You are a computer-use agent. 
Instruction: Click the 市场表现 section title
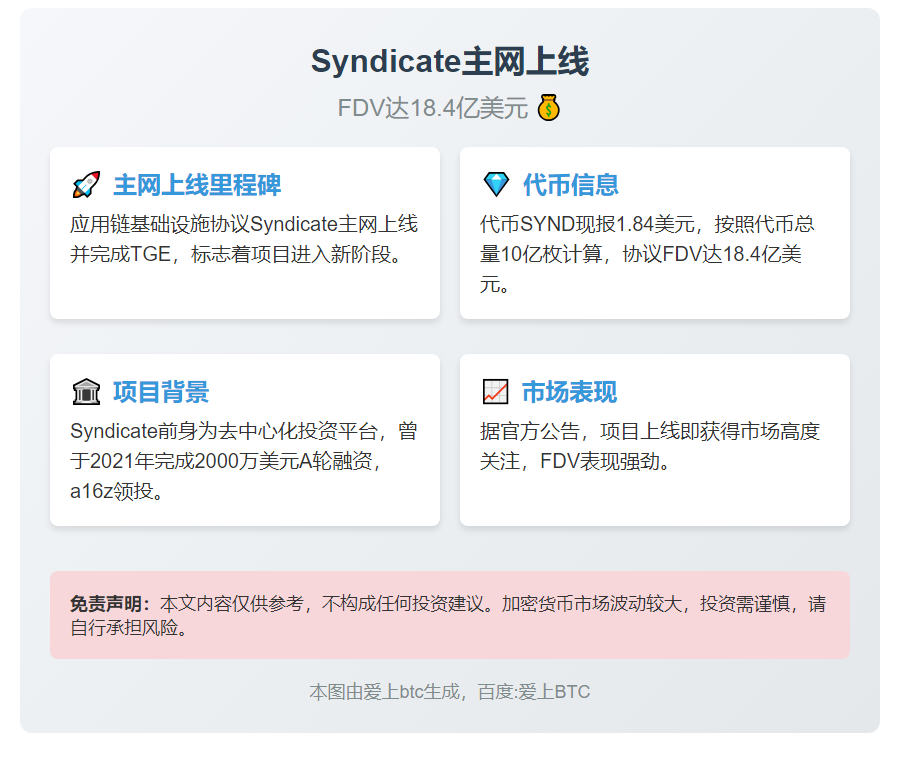click(x=570, y=392)
